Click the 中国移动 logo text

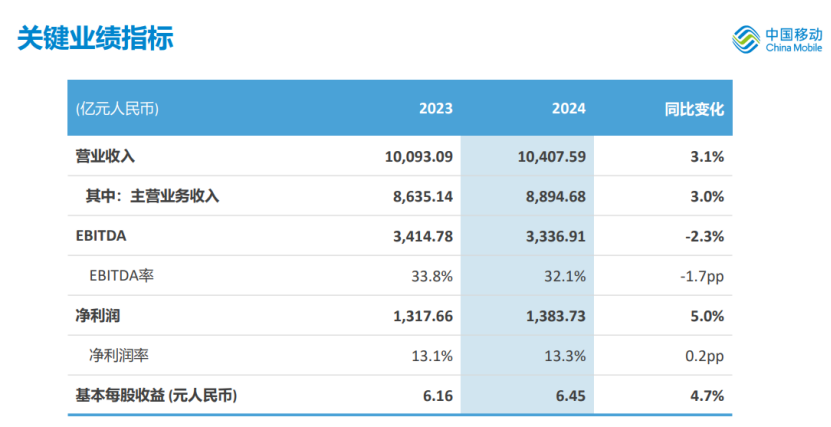794,35
